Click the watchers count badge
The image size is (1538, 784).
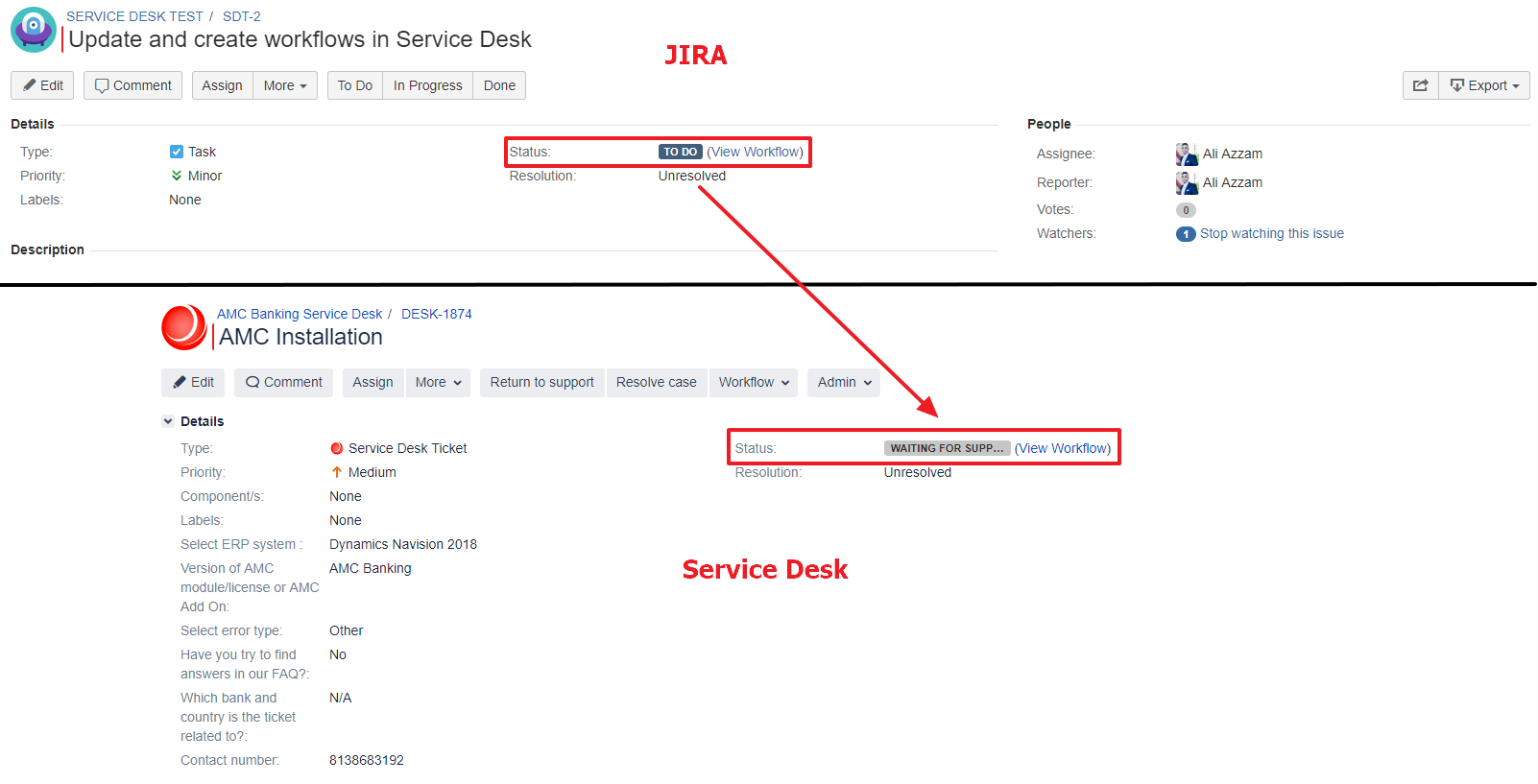[1186, 234]
